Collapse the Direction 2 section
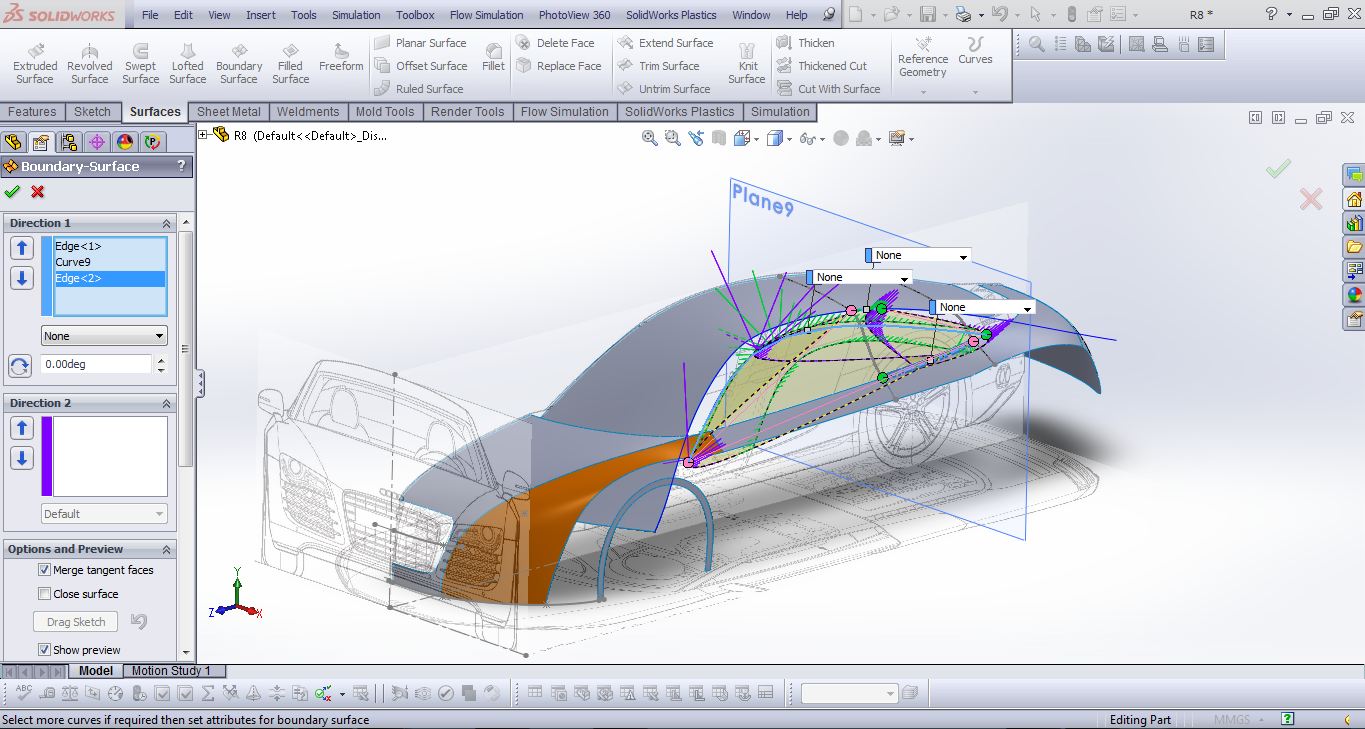The width and height of the screenshot is (1365, 729). (x=166, y=403)
